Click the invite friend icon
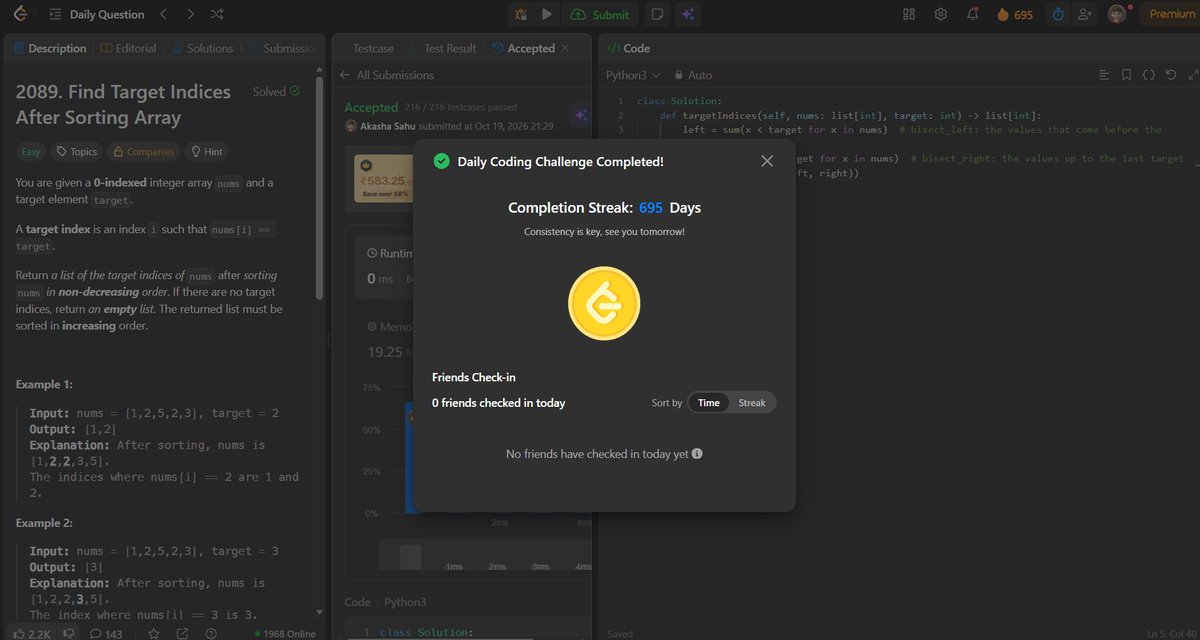The image size is (1200, 640). pos(1084,14)
